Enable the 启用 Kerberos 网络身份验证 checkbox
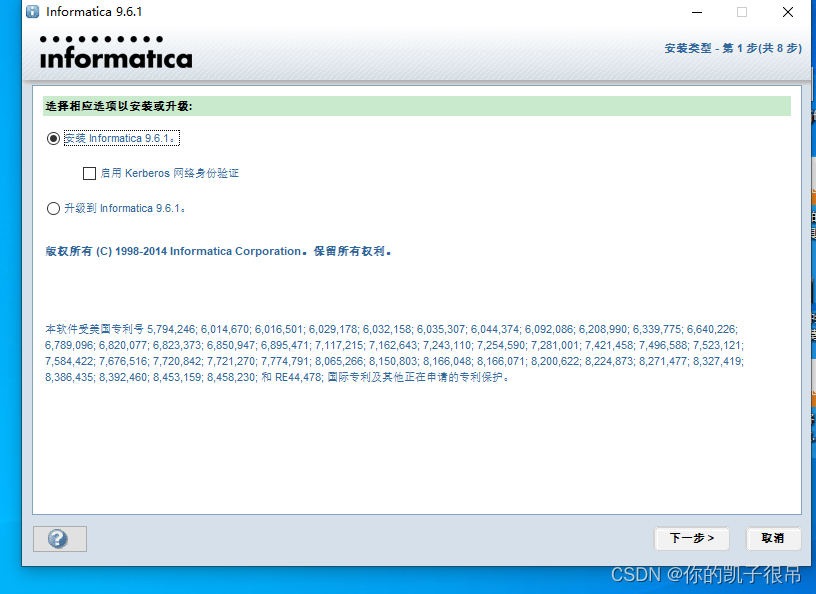The image size is (816, 594). click(x=90, y=173)
